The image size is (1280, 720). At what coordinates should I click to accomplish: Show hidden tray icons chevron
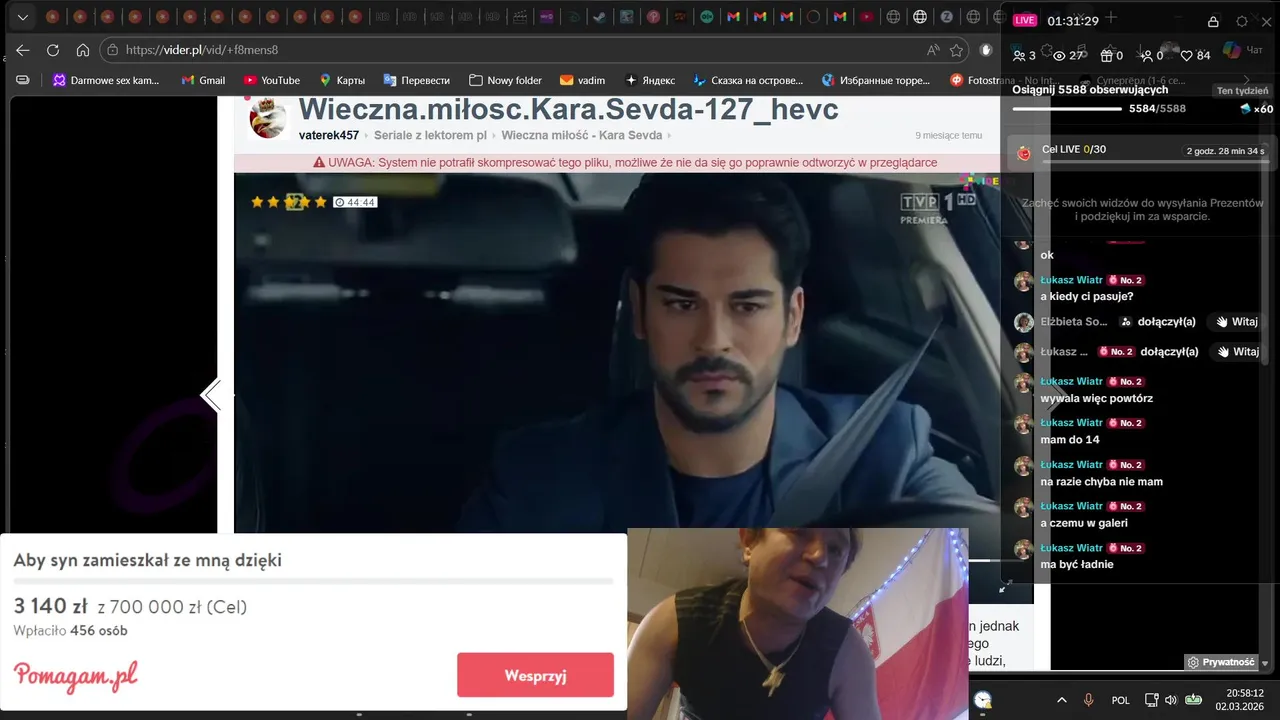click(x=1061, y=700)
